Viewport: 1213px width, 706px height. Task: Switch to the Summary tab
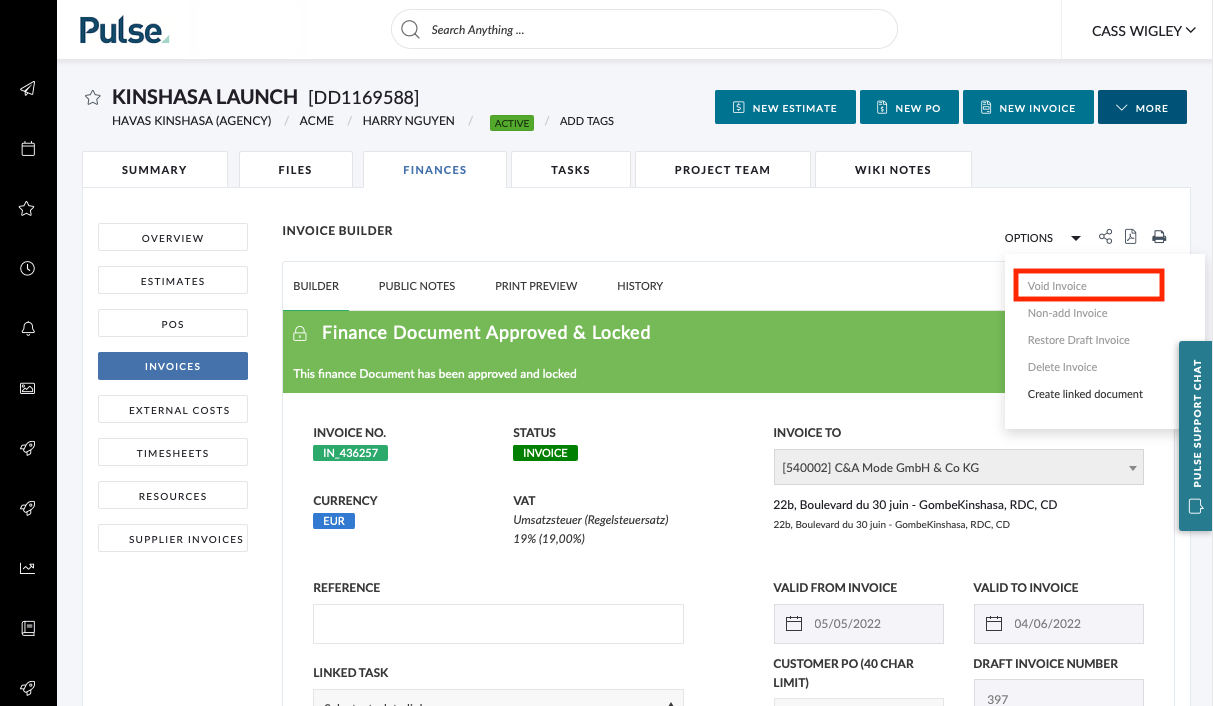(155, 170)
